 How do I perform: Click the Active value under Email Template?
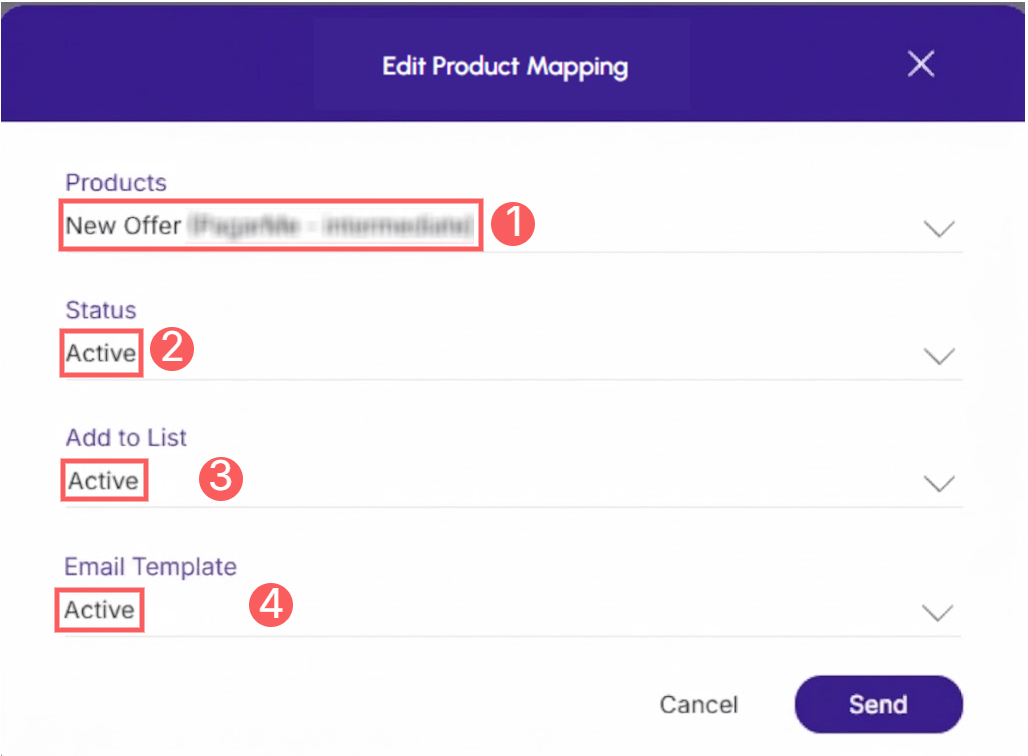99,610
